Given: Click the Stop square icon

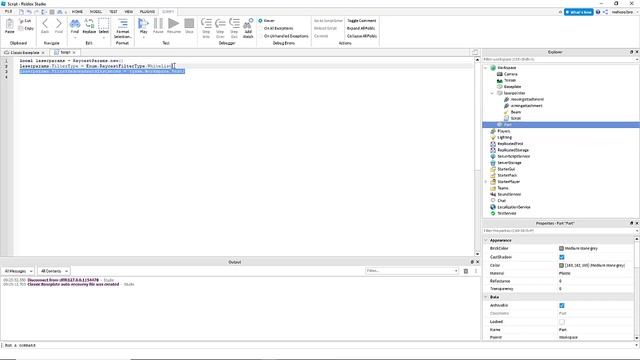Looking at the screenshot, I should click(x=189, y=24).
